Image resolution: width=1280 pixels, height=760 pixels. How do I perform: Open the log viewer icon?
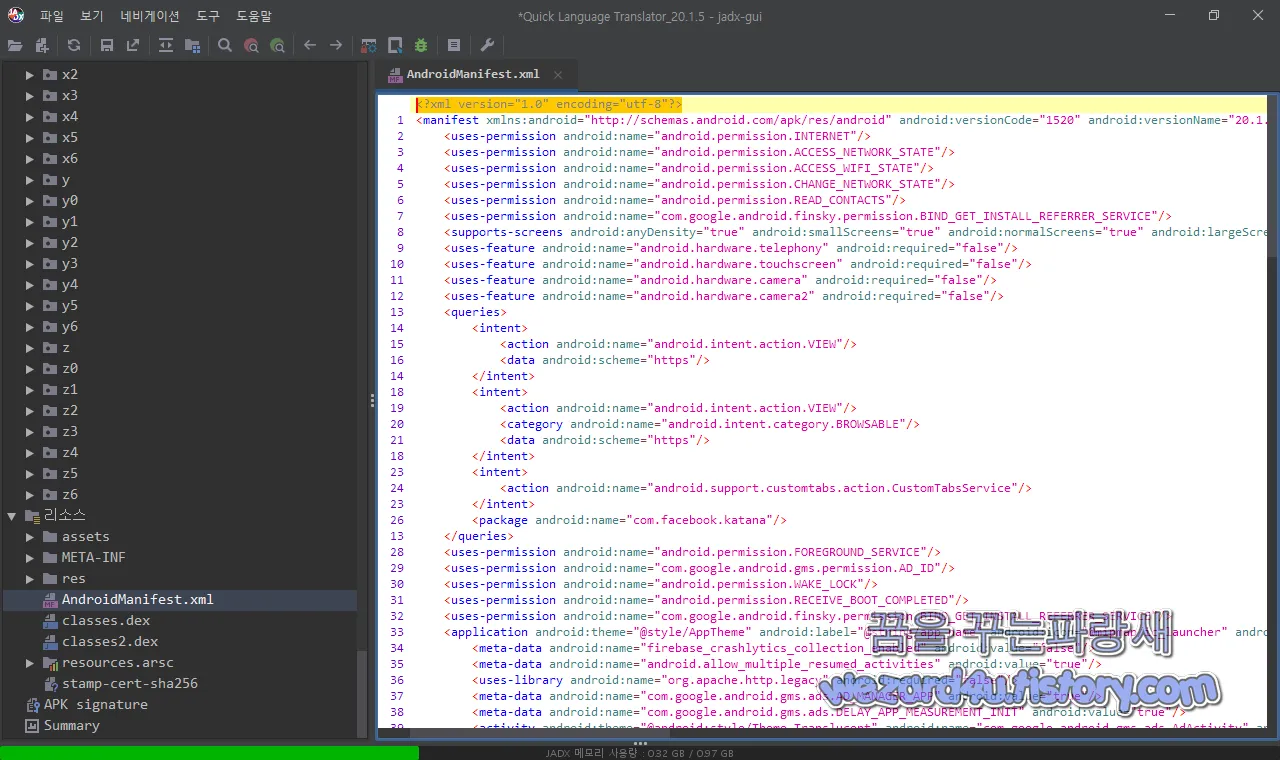click(454, 45)
